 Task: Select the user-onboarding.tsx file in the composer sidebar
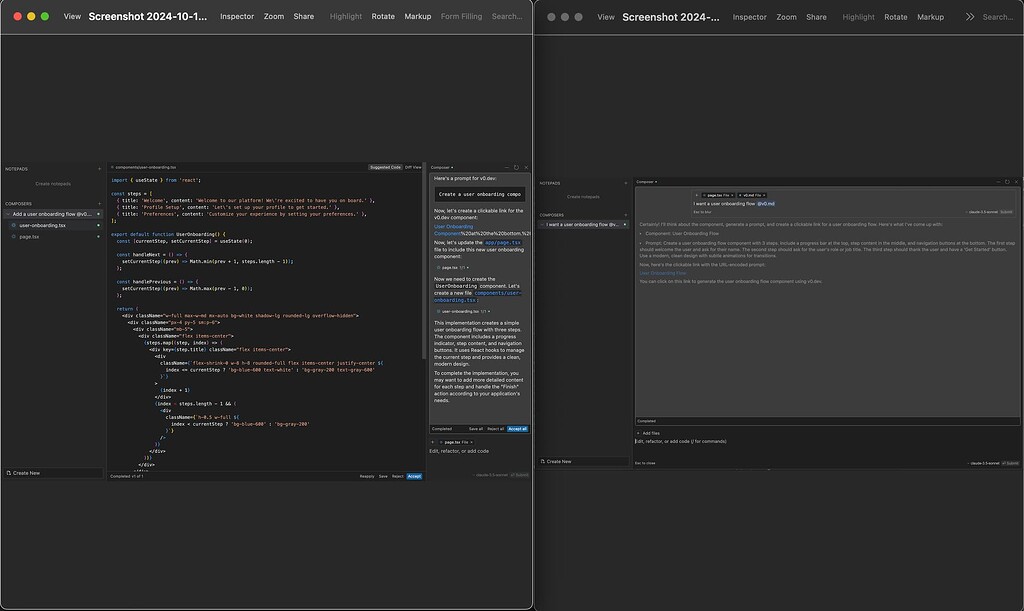click(42, 225)
